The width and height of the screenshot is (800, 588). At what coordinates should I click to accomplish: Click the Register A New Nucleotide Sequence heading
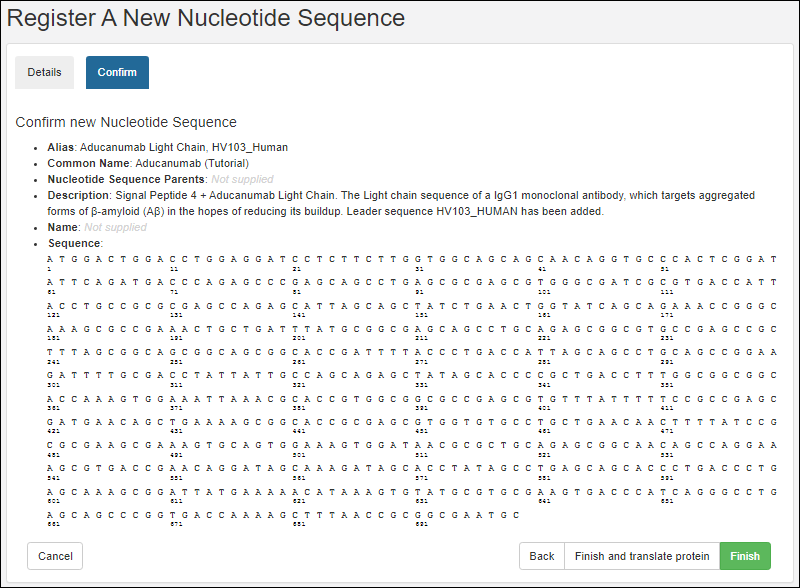coord(211,18)
